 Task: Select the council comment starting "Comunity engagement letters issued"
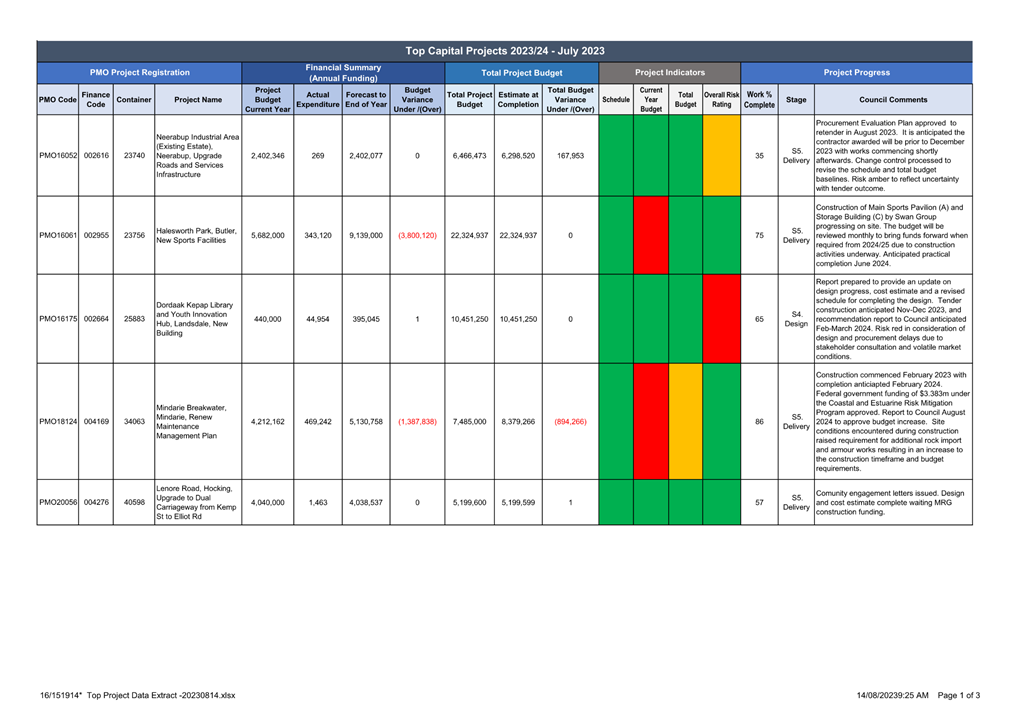[x=890, y=502]
